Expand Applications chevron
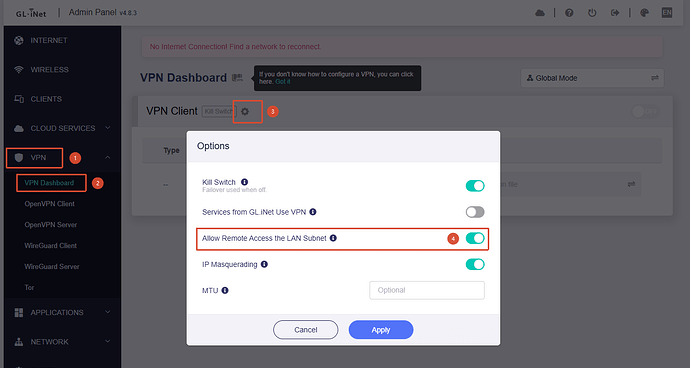Image resolution: width=690 pixels, height=368 pixels. (107, 312)
